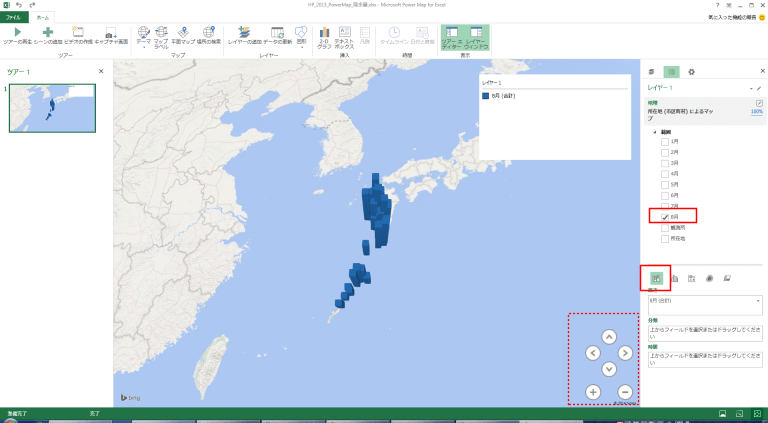Open 場所の検索 find location tool
The image size is (768, 423).
click(209, 35)
